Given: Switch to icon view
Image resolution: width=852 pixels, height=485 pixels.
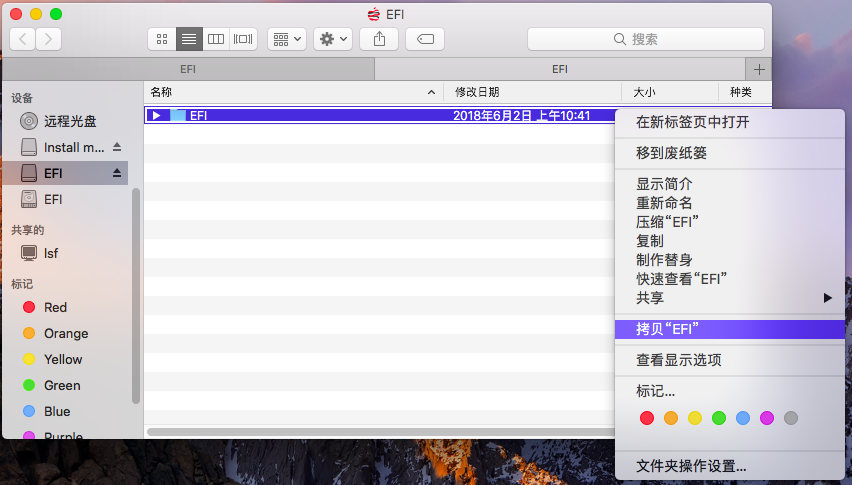Looking at the screenshot, I should [162, 39].
